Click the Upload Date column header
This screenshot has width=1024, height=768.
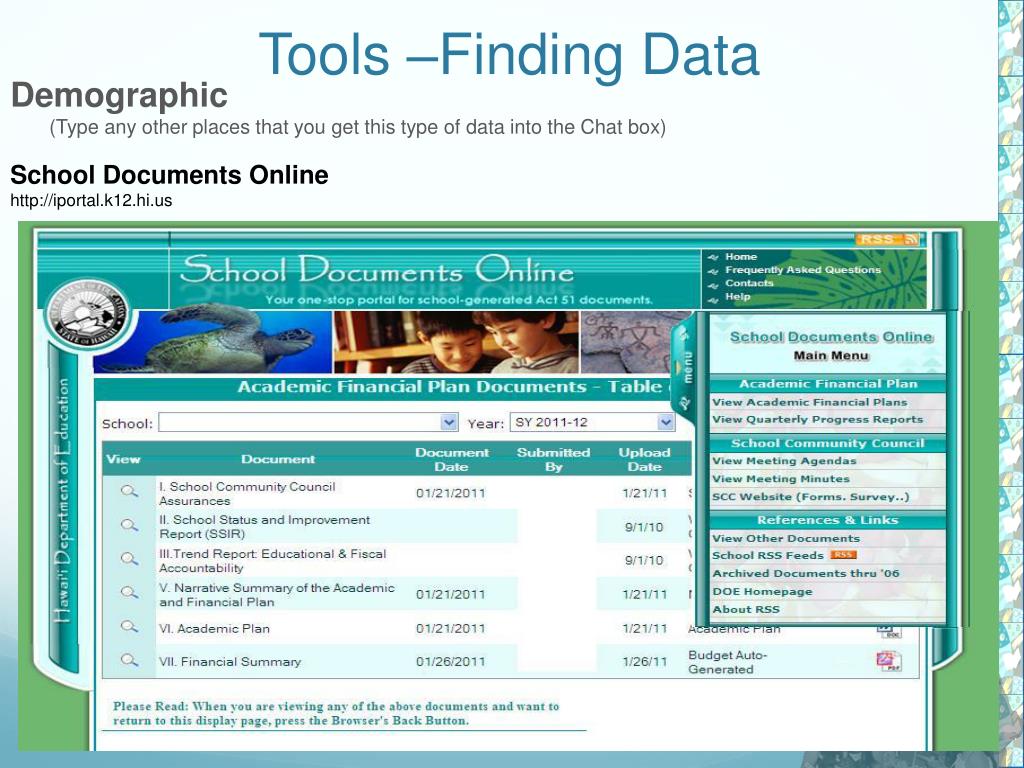[x=644, y=459]
